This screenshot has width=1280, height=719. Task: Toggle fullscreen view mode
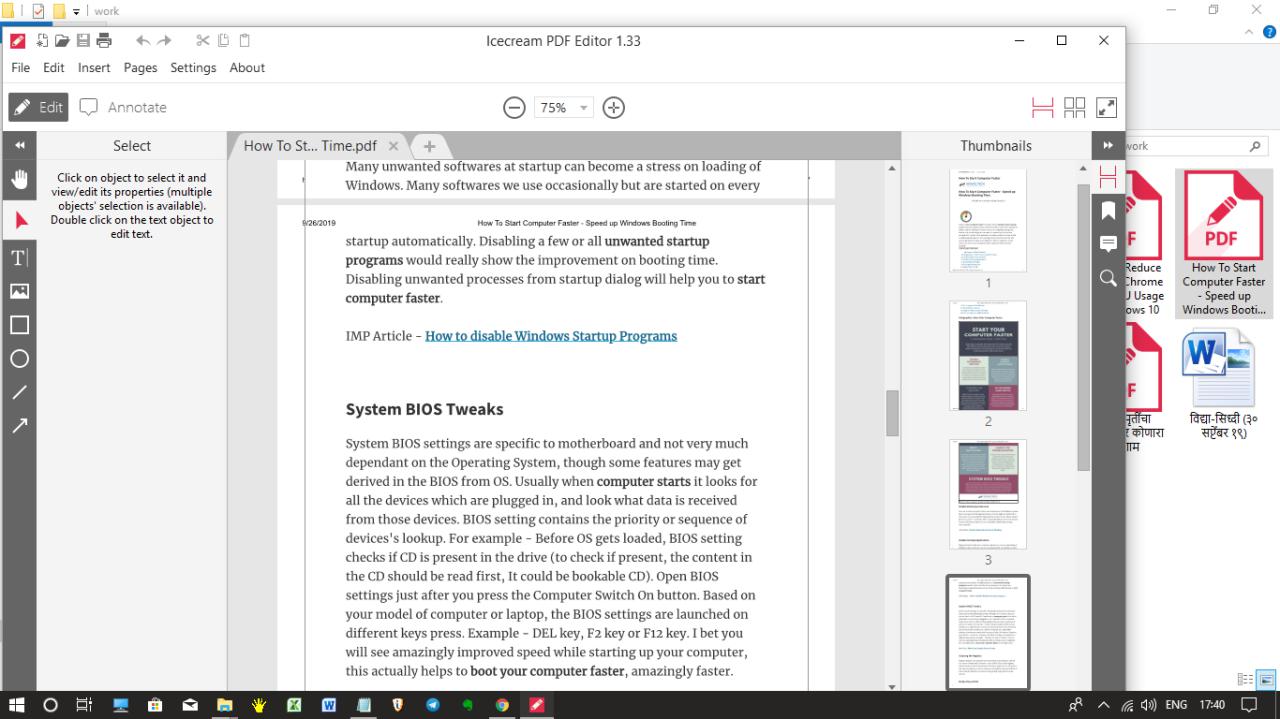pyautogui.click(x=1106, y=106)
